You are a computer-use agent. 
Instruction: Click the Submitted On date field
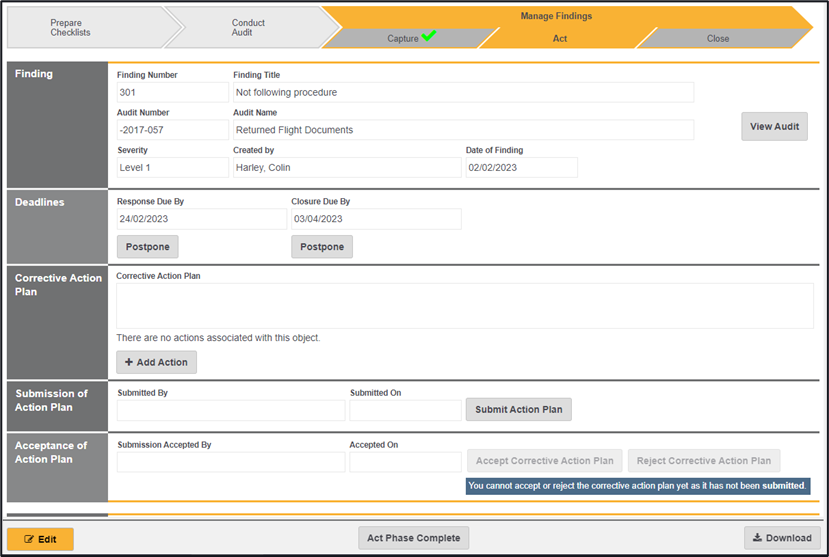[x=405, y=410]
